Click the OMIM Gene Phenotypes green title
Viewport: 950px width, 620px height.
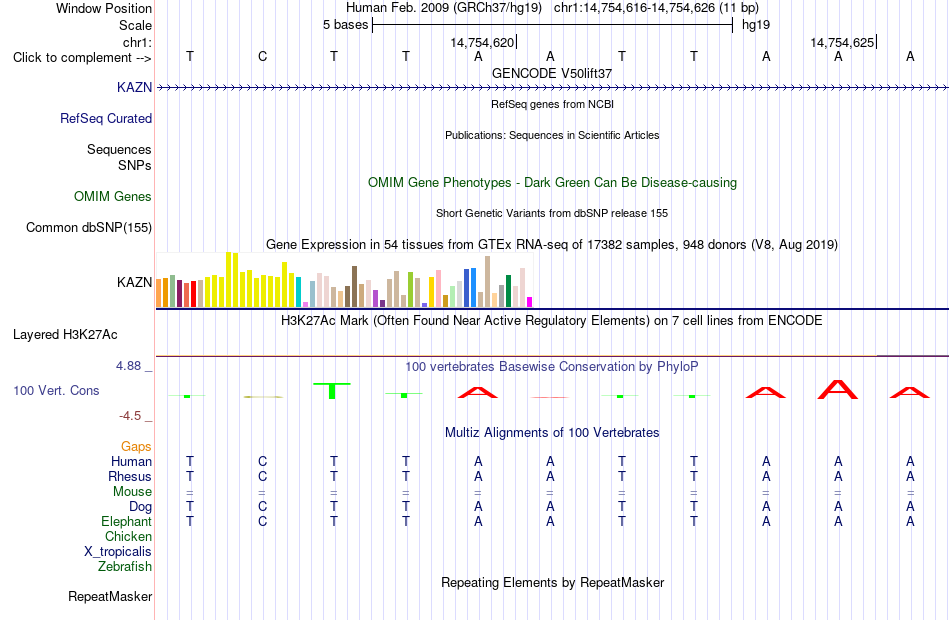[x=552, y=182]
